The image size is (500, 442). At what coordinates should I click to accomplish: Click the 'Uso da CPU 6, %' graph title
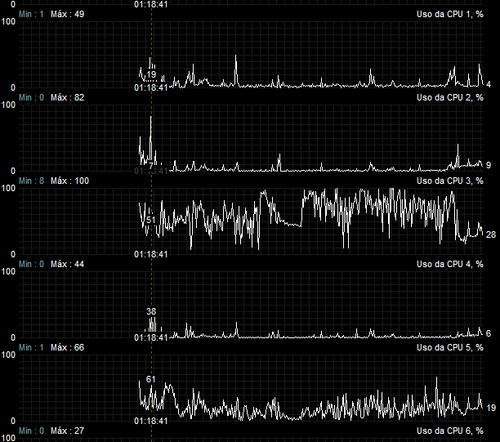click(x=450, y=431)
